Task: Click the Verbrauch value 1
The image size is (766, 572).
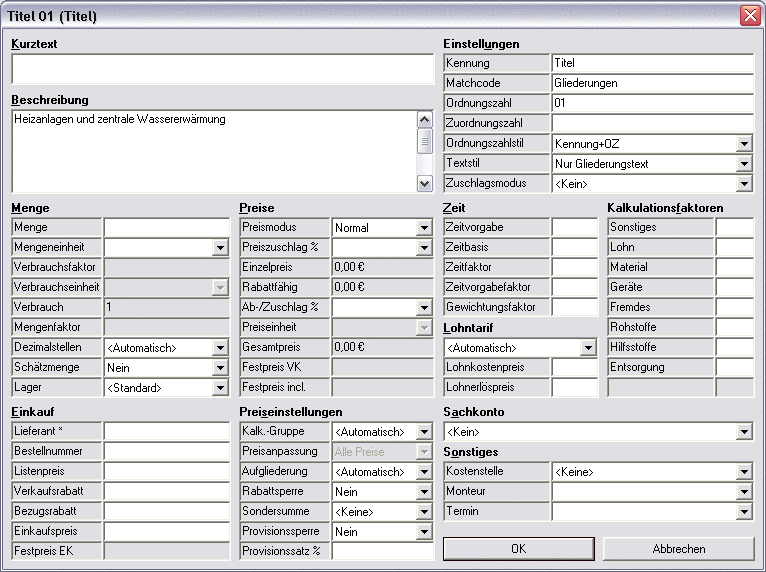Action: (109, 307)
